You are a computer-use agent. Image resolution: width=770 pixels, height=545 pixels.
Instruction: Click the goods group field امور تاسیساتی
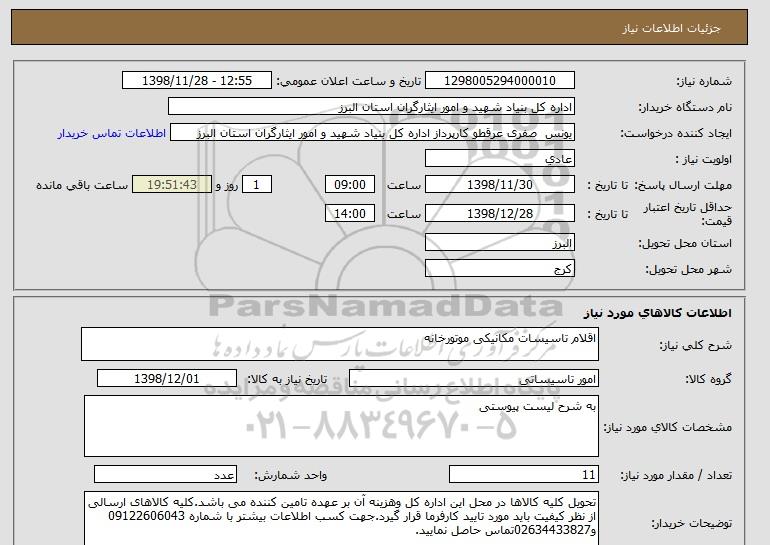tap(474, 379)
